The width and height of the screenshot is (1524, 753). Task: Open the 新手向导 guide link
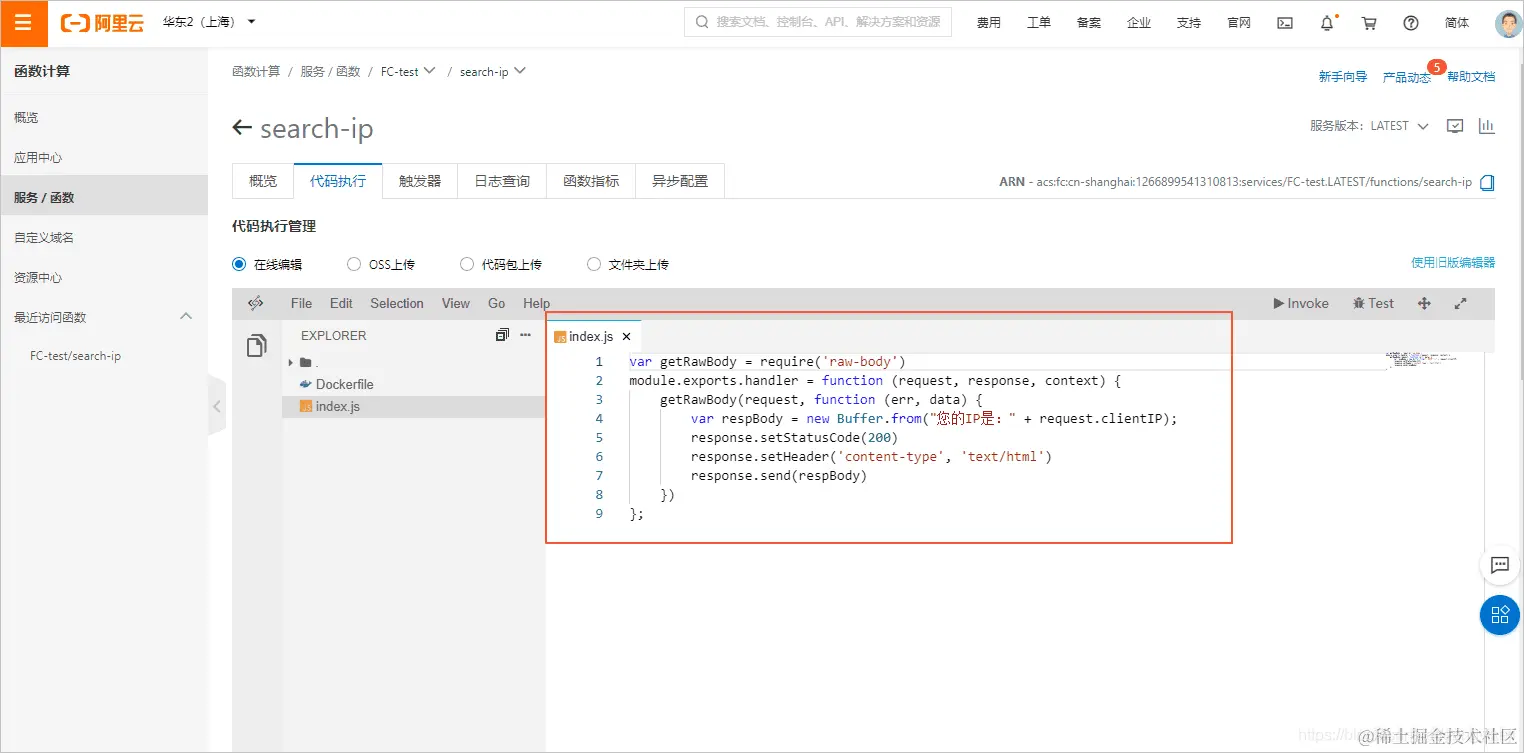1343,75
